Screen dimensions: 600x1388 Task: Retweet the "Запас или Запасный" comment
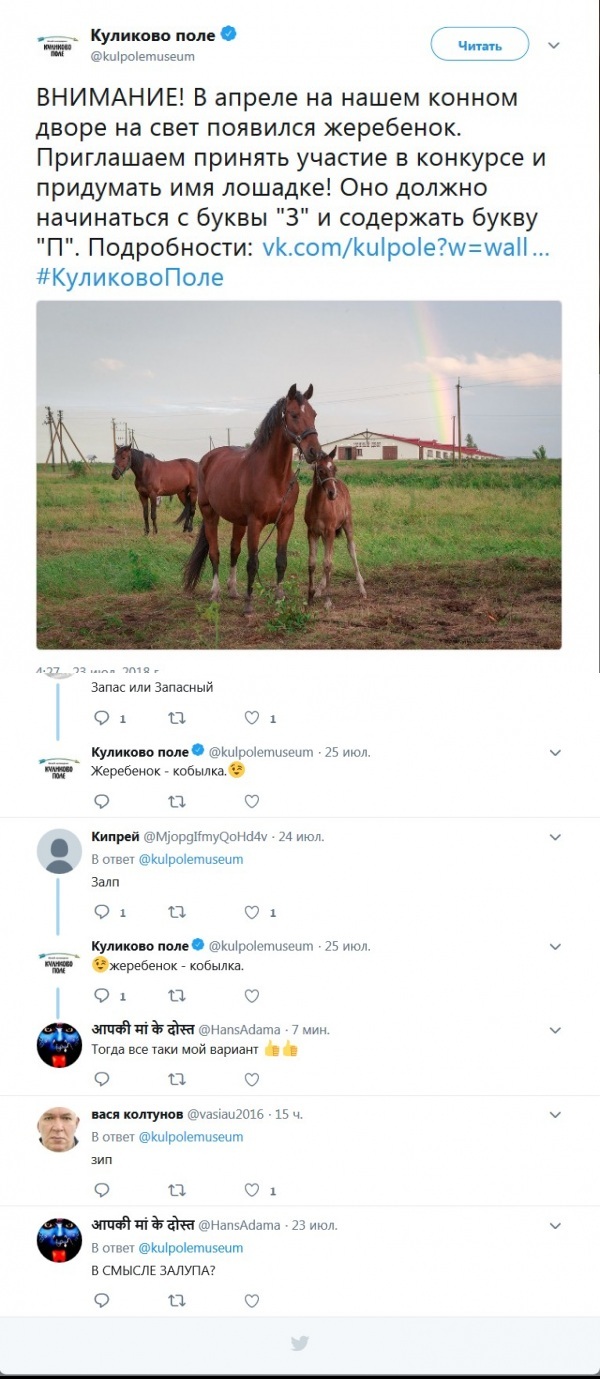176,718
